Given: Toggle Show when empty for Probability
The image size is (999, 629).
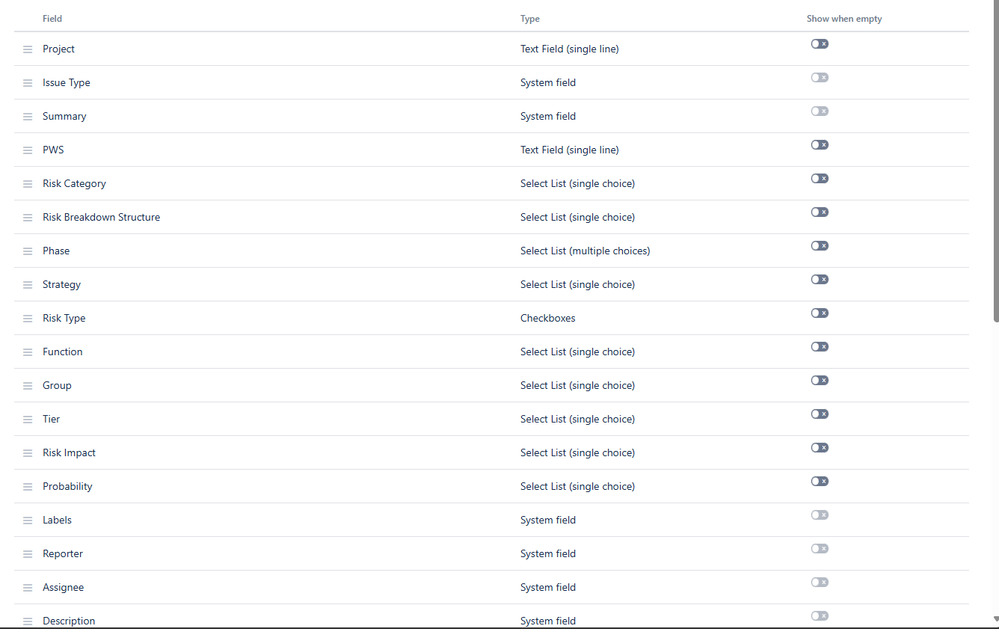Looking at the screenshot, I should coord(819,481).
